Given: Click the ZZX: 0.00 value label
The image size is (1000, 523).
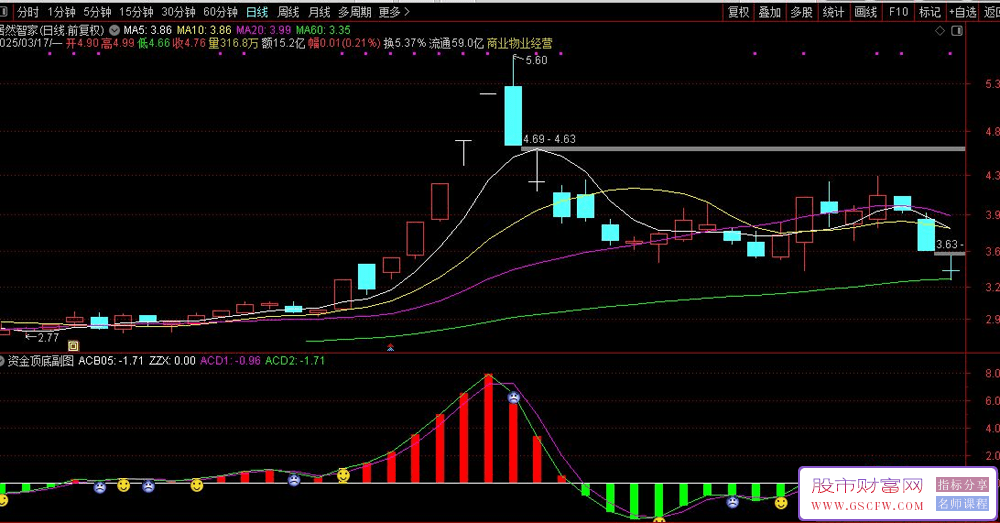Looking at the screenshot, I should point(172,361).
